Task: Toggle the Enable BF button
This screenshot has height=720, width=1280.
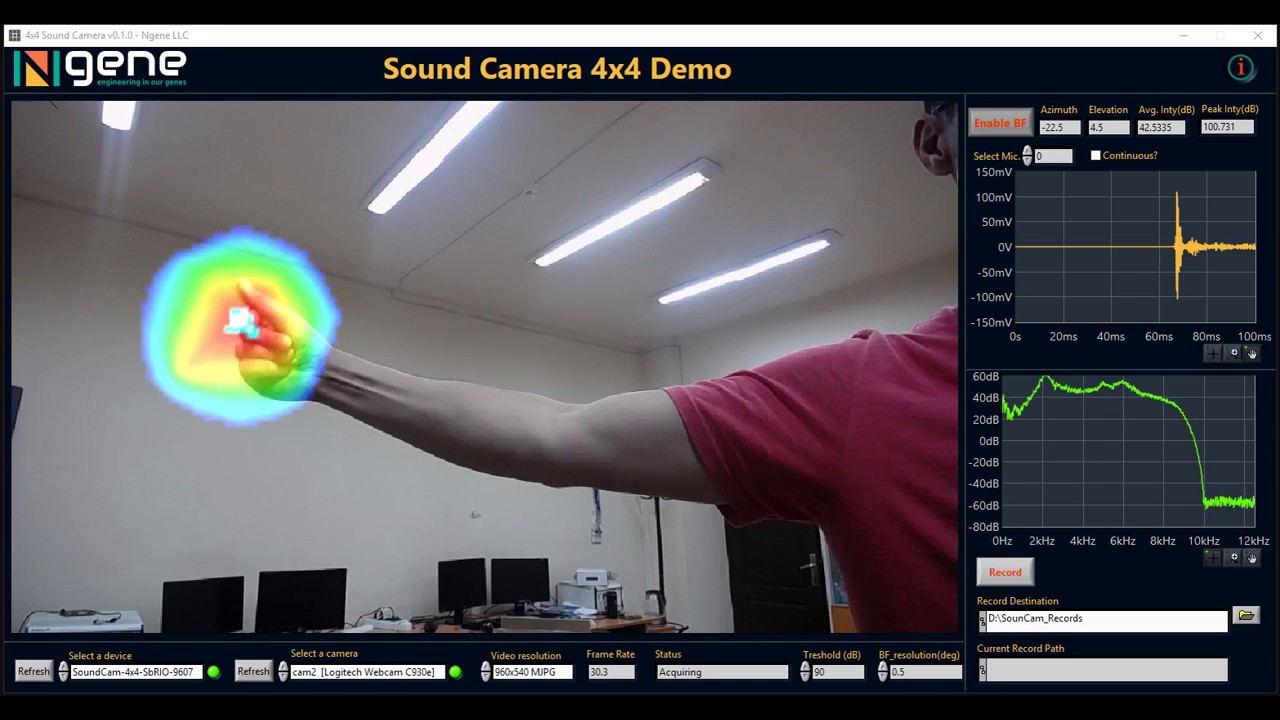Action: coord(1000,123)
